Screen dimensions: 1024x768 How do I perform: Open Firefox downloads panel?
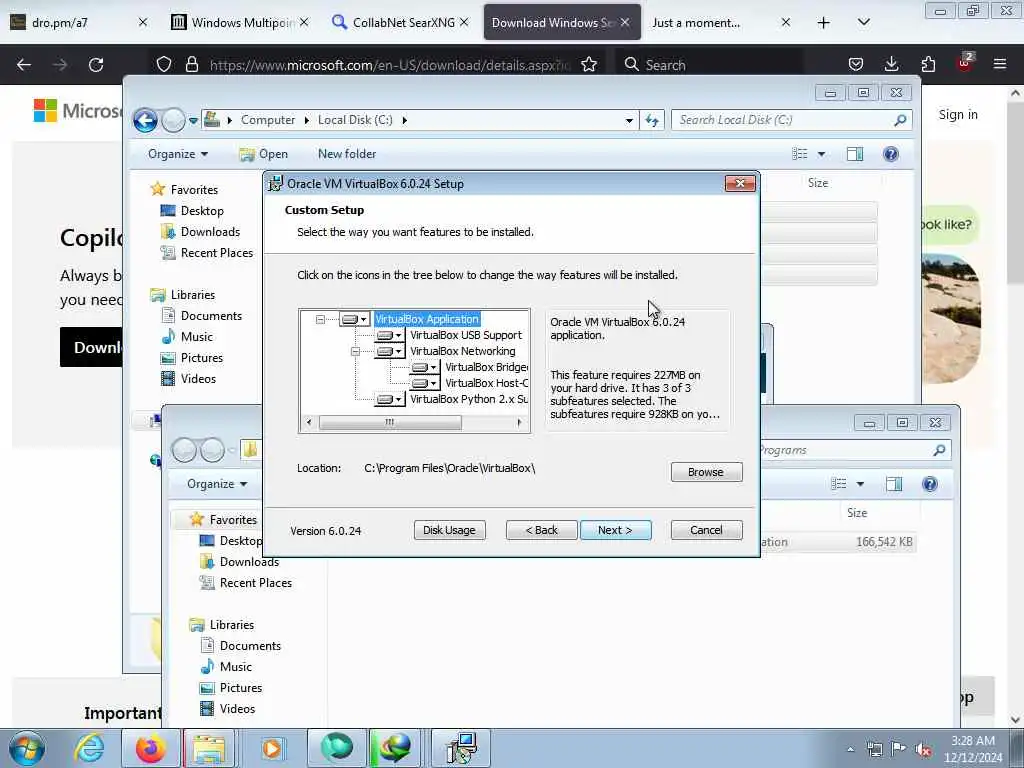891,64
